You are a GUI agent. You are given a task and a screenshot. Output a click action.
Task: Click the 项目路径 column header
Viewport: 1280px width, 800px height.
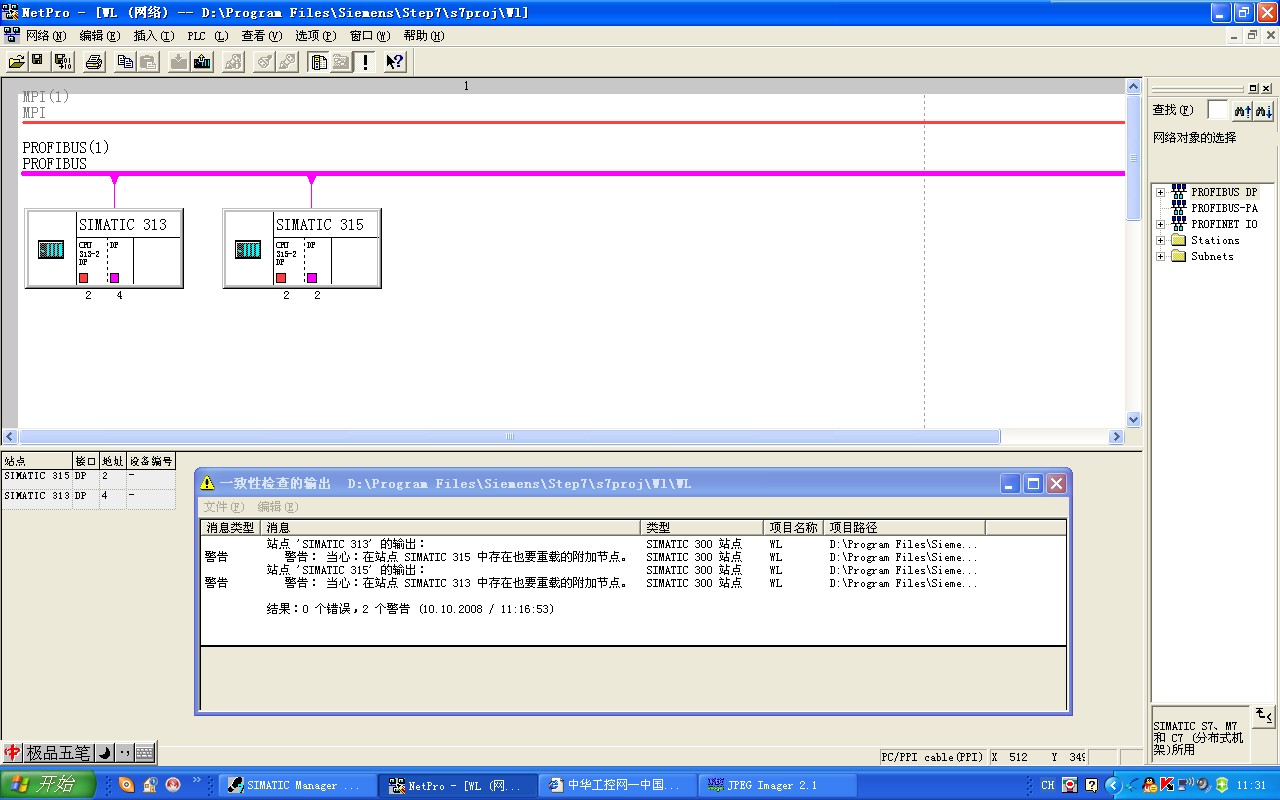(904, 527)
